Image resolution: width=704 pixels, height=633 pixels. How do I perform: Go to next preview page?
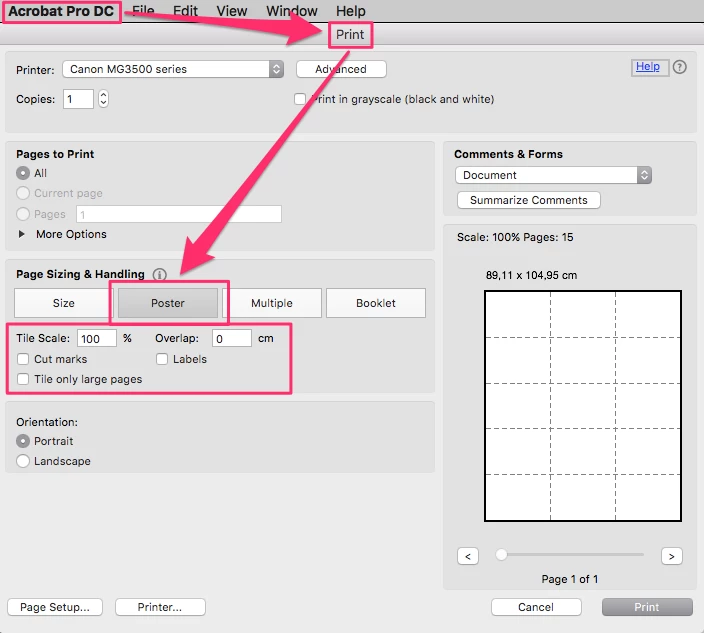672,556
